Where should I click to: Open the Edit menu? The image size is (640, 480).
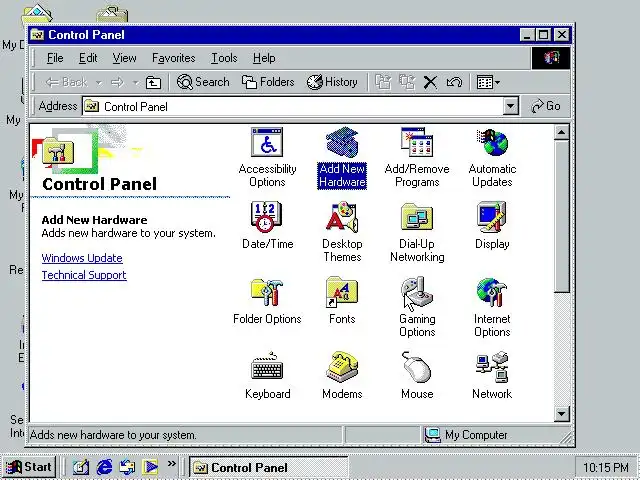(88, 58)
